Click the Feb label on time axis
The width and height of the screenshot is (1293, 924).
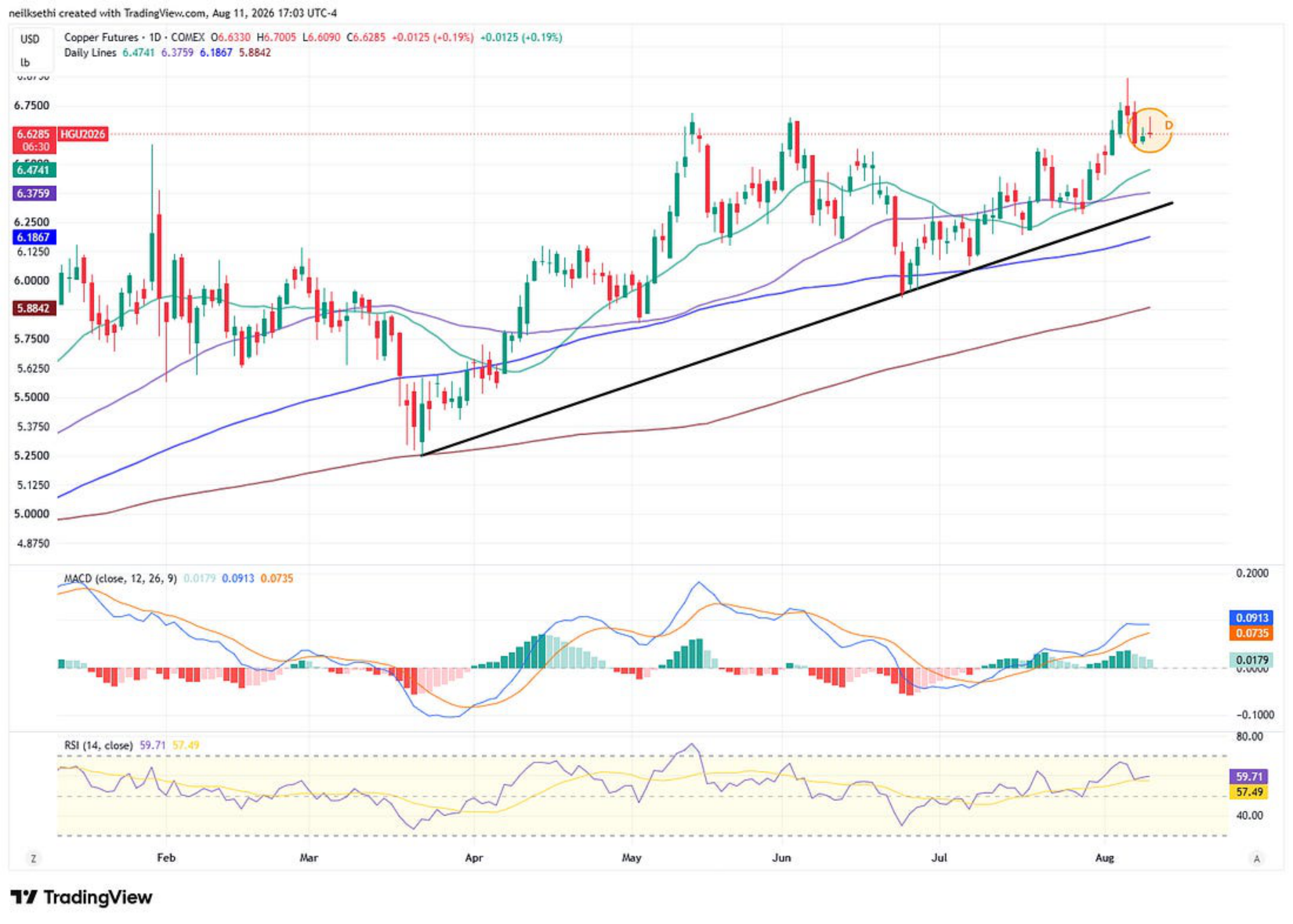pyautogui.click(x=166, y=858)
